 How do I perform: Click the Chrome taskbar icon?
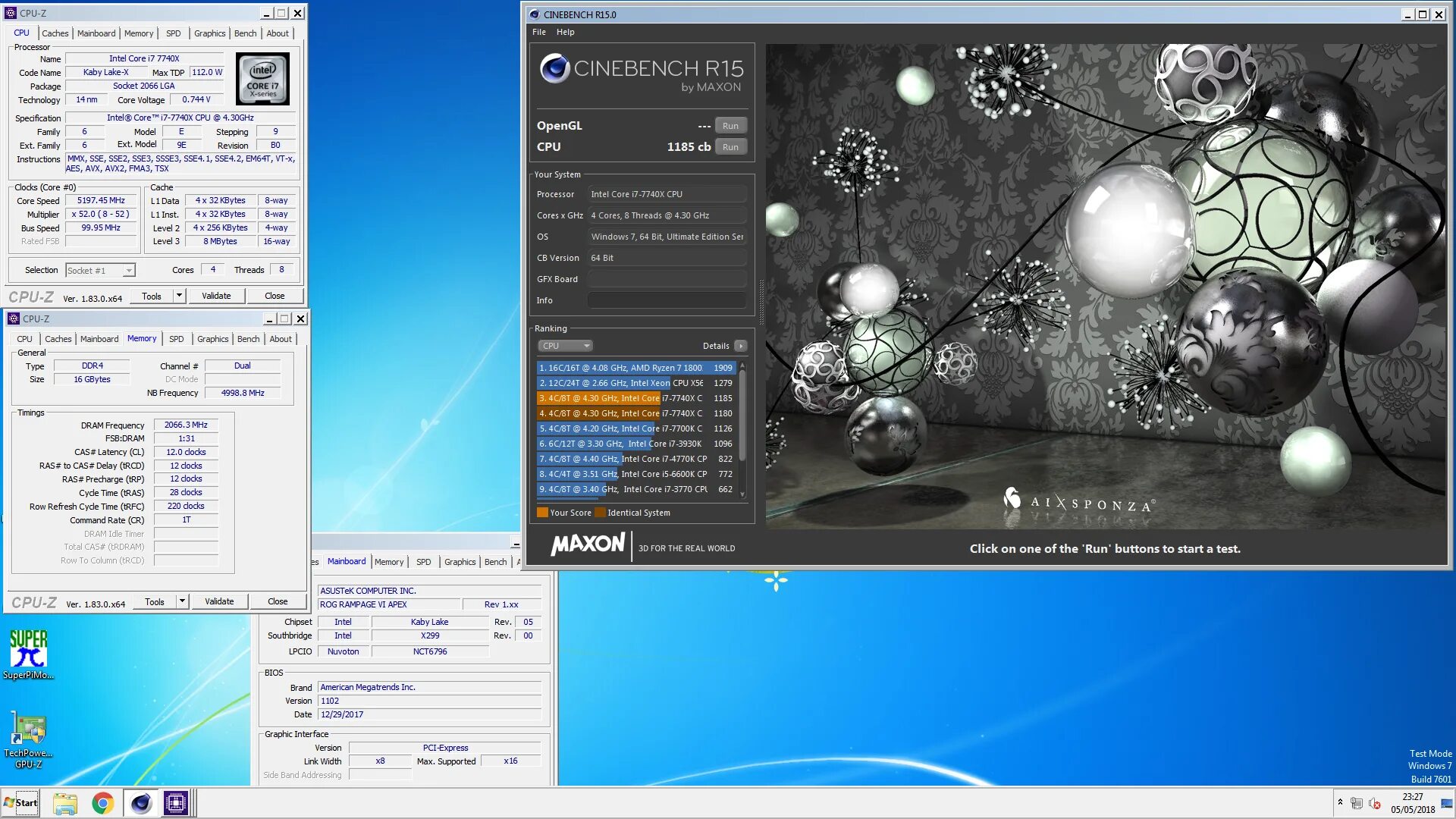point(102,802)
